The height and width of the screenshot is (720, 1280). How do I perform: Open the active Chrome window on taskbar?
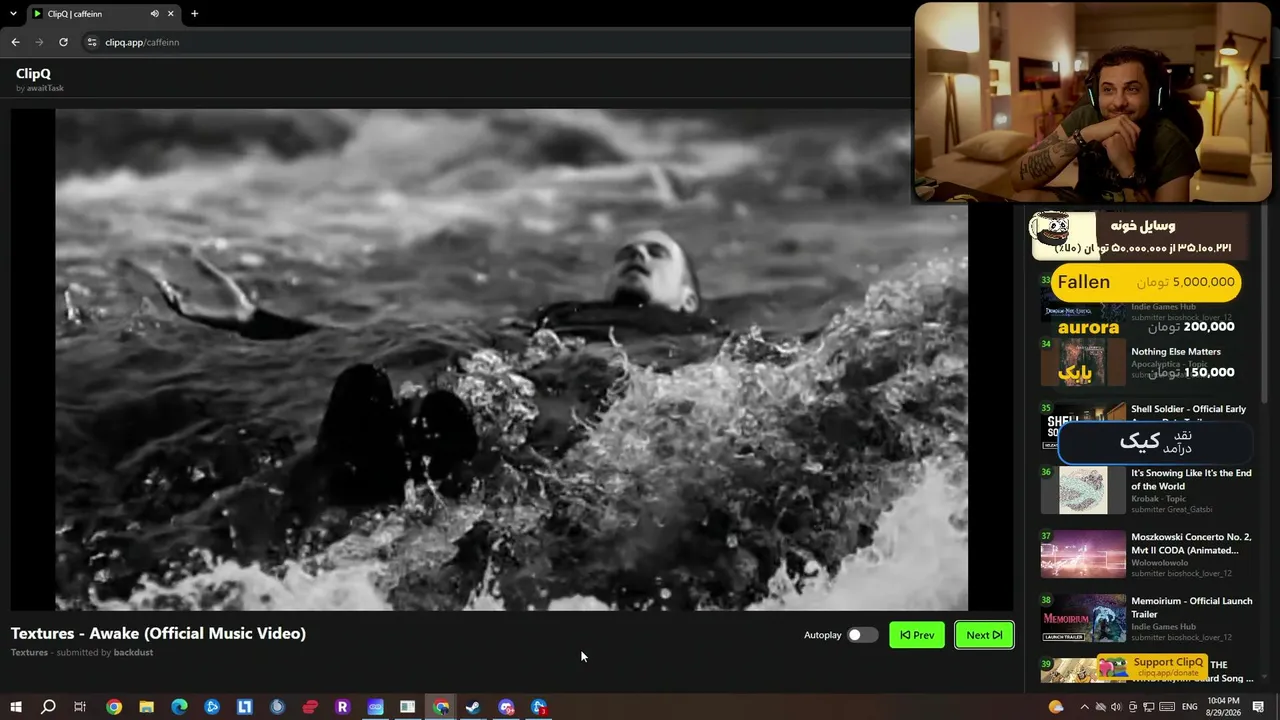(x=441, y=707)
